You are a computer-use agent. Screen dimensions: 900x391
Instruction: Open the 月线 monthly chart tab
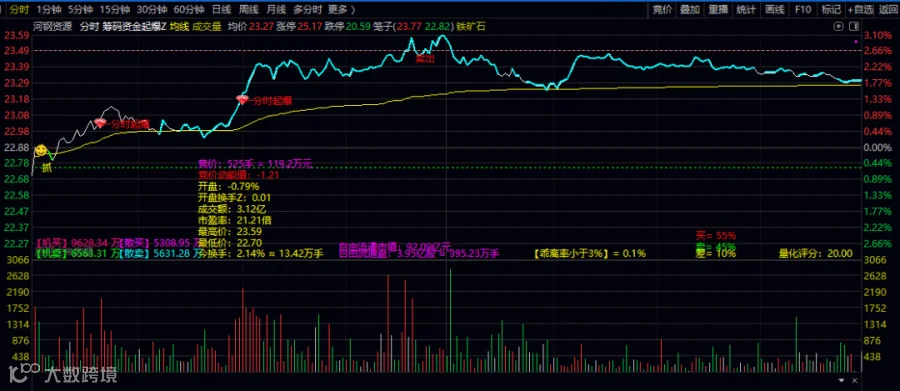click(x=276, y=9)
